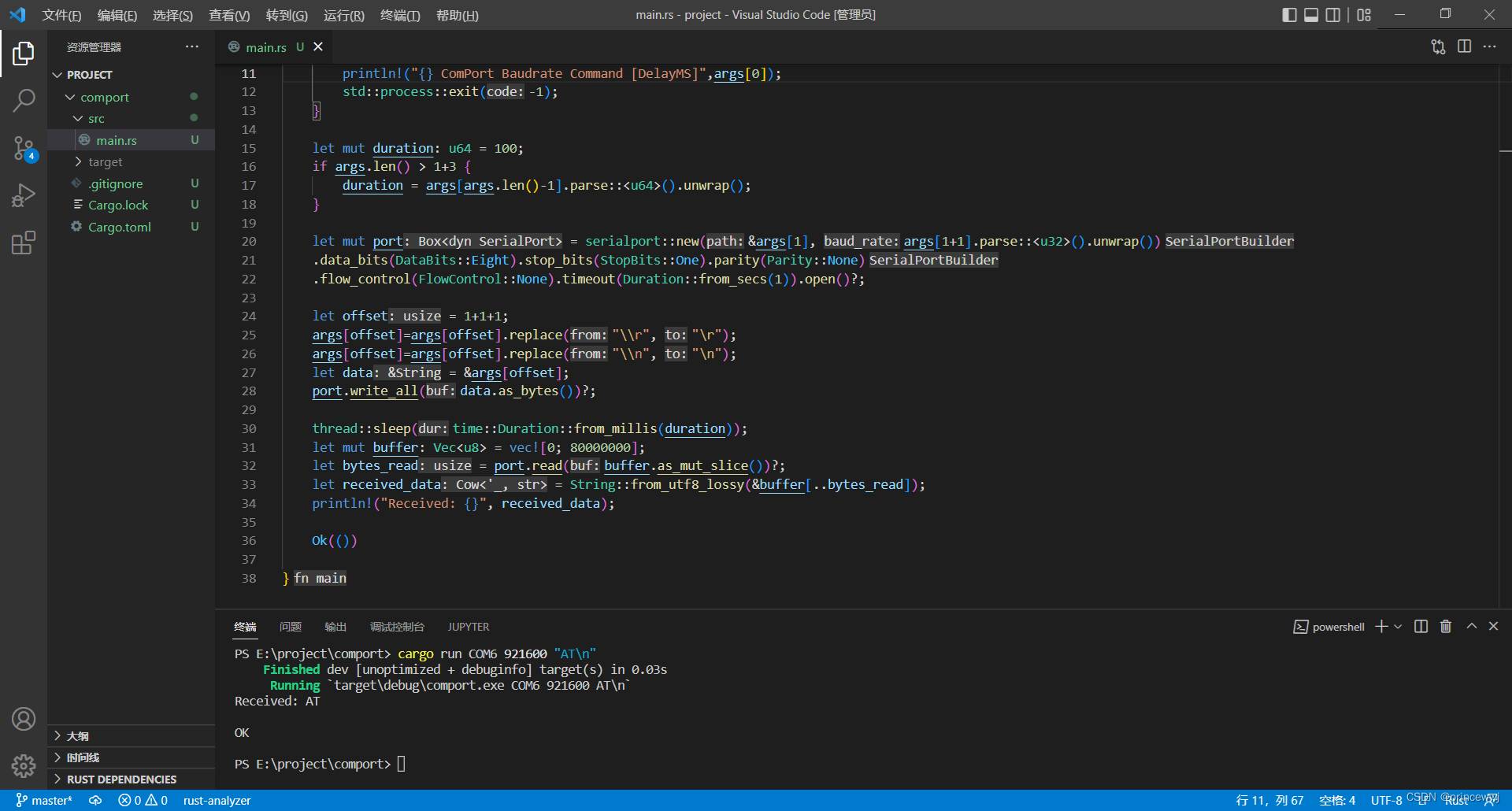Click the Split Editor icon top right
Screen dimensions: 1512x811
click(x=1465, y=46)
